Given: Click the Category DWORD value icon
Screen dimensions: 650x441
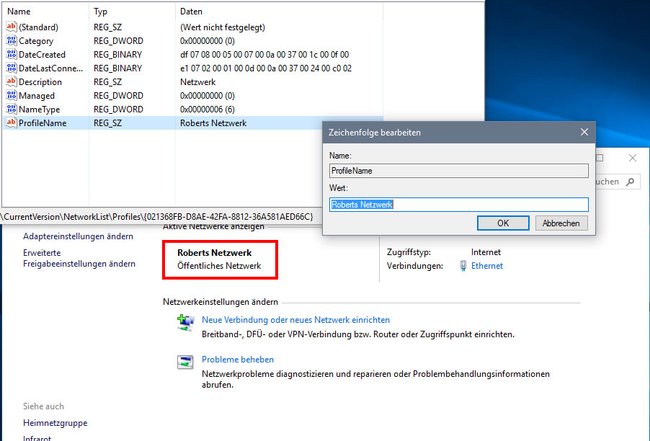Looking at the screenshot, I should 11,41.
